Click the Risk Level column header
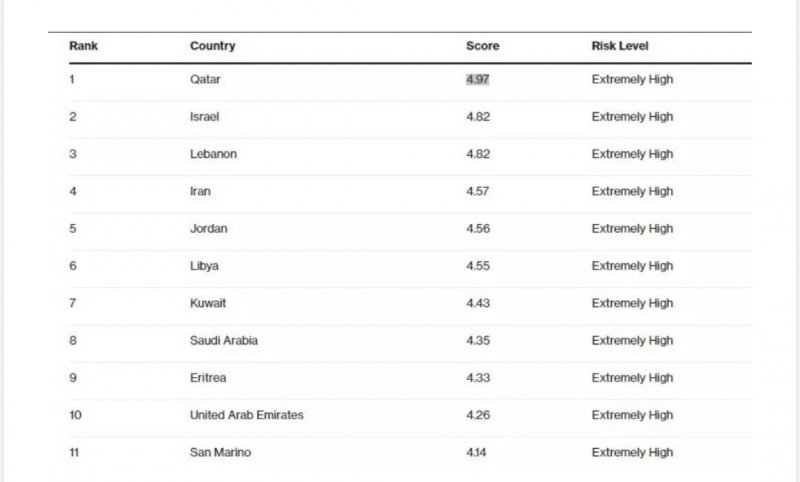Screen dimensions: 800x482 pos(620,46)
